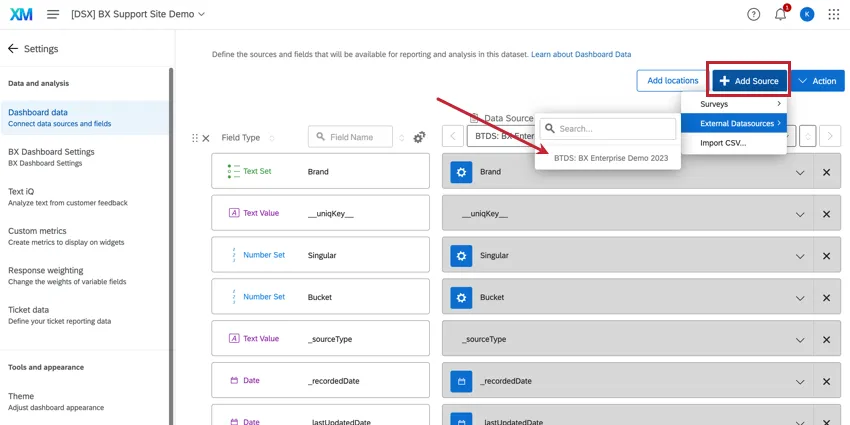Click the Add locations button
This screenshot has height=425, width=850.
[x=672, y=80]
